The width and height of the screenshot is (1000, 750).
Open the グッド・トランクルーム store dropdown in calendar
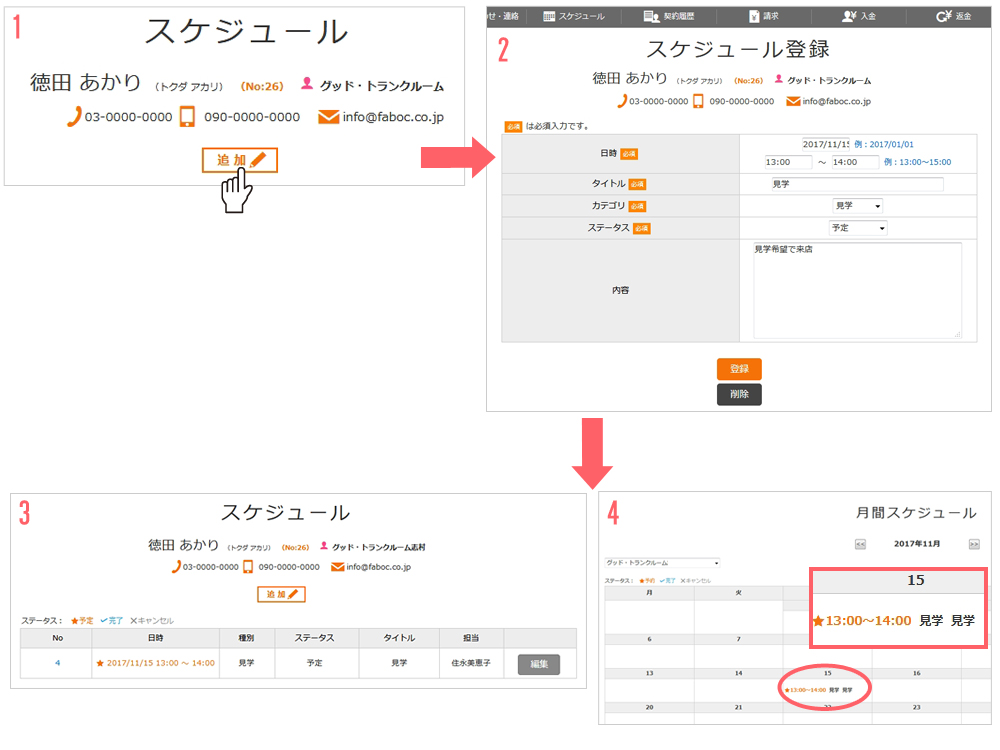663,562
